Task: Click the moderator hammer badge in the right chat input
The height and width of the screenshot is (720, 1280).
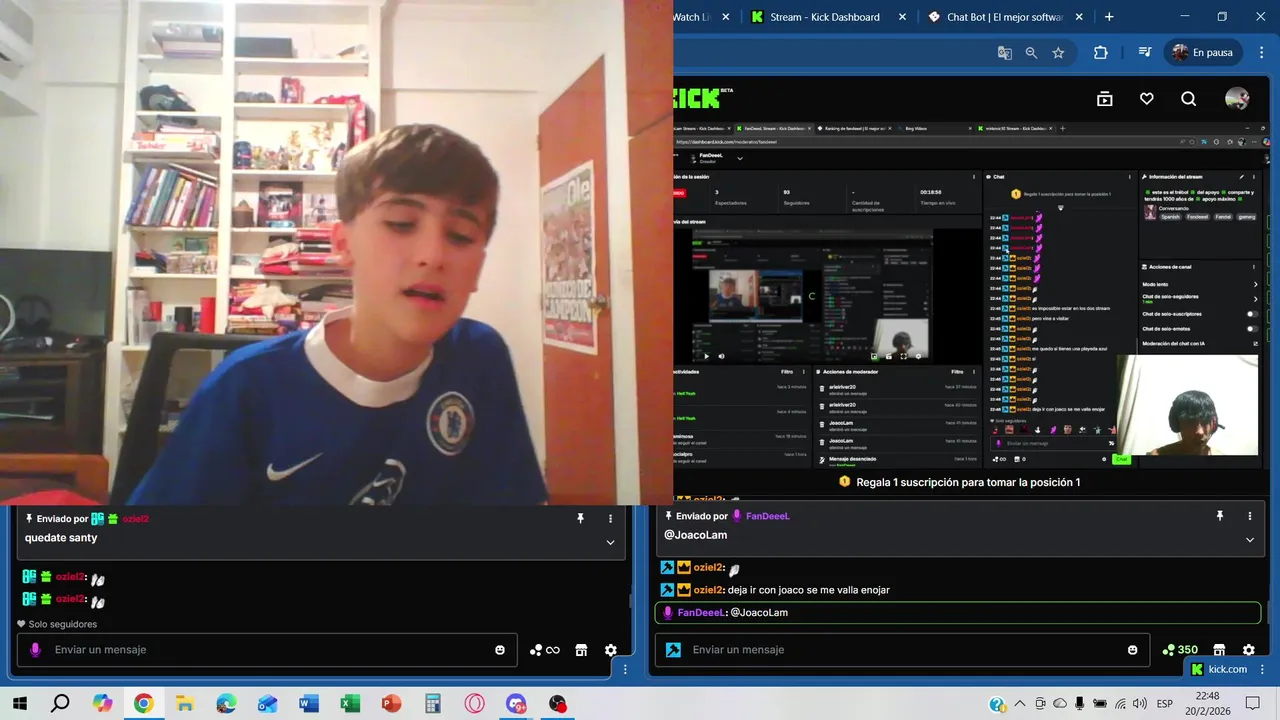Action: tap(674, 650)
